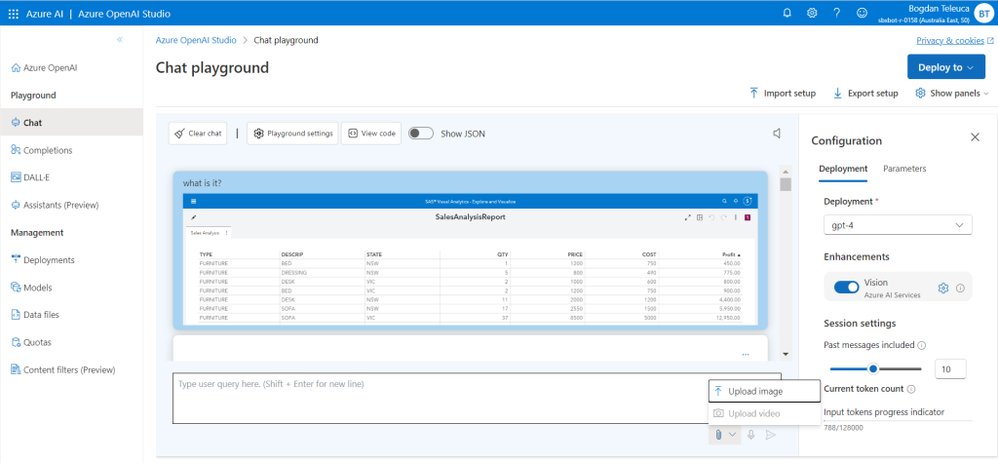Open Deployments in Management section

click(43, 260)
